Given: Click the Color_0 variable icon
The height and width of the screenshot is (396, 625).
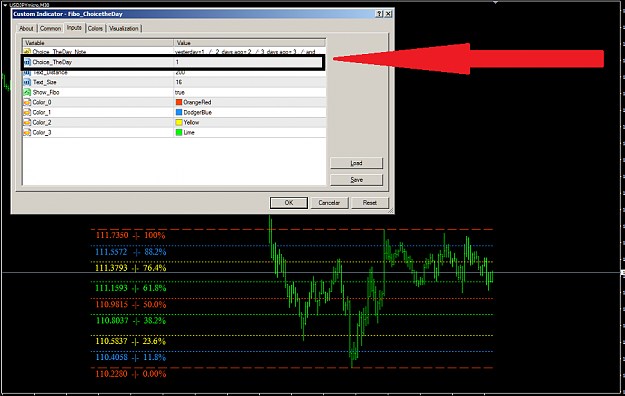Looking at the screenshot, I should (x=27, y=102).
